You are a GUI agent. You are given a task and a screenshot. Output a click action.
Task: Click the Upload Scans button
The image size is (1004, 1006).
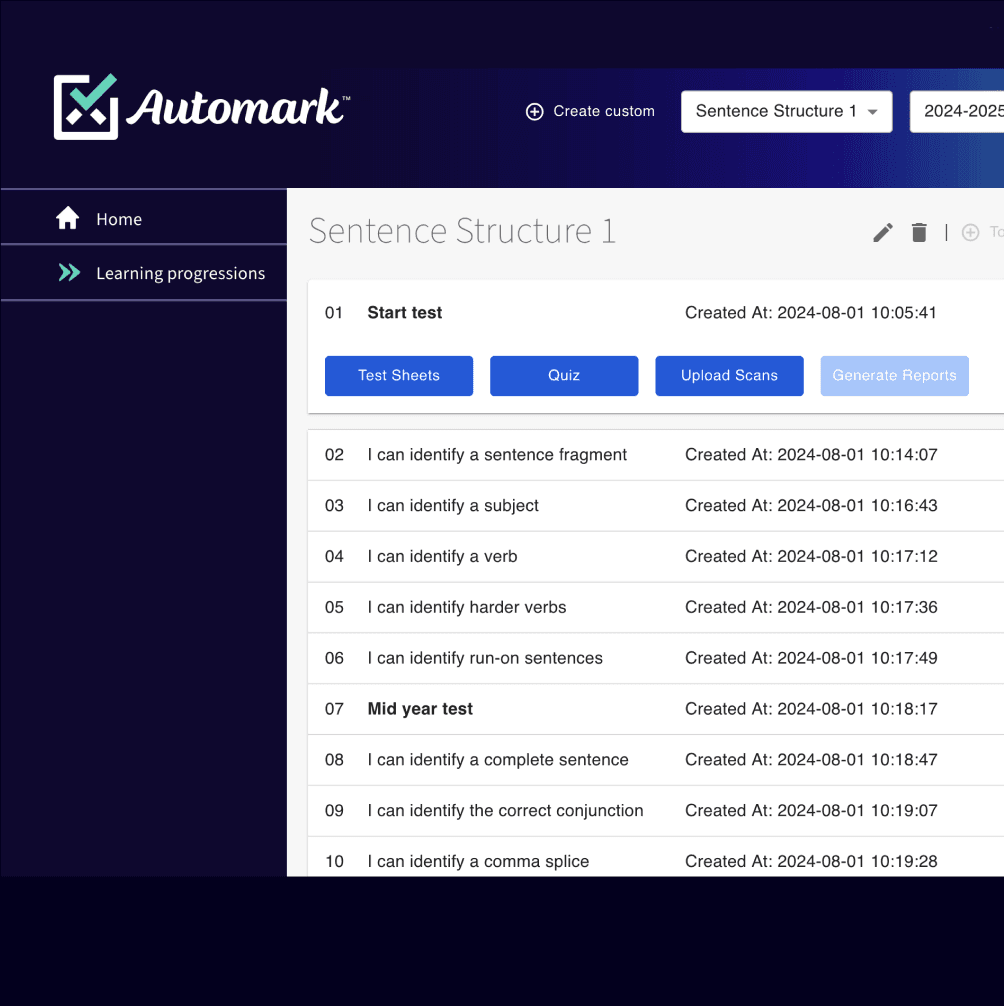pos(729,375)
